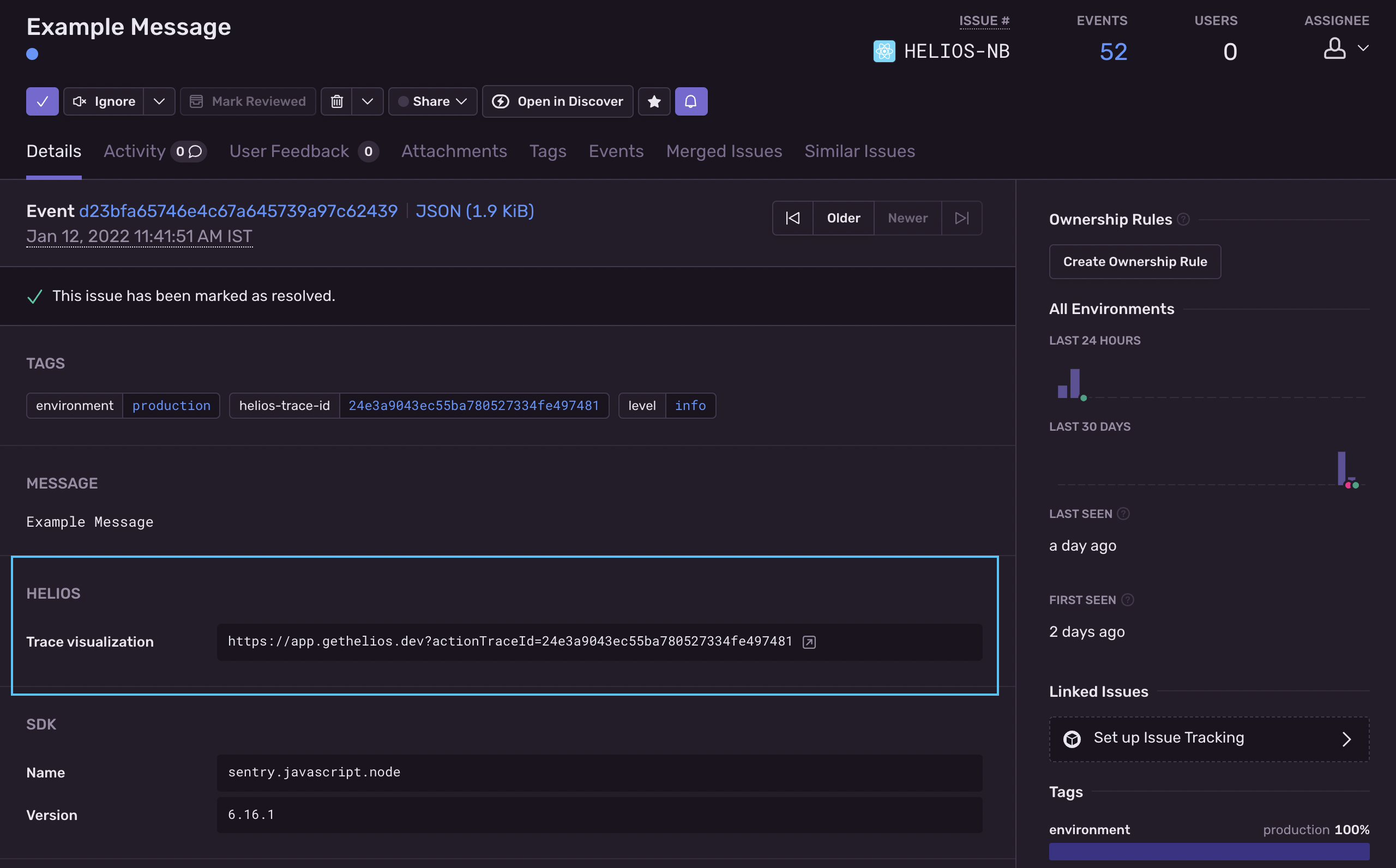This screenshot has height=868, width=1396.
Task: Open the JSON (1.9 KiB) link
Action: [x=475, y=211]
